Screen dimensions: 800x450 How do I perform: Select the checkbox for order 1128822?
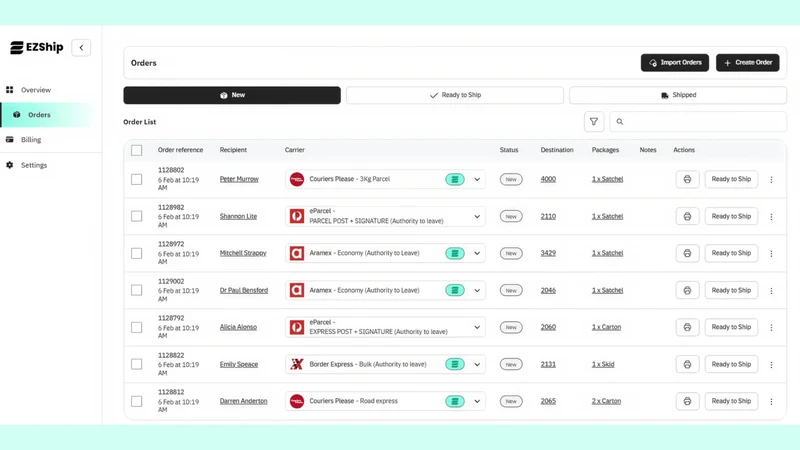pos(137,364)
